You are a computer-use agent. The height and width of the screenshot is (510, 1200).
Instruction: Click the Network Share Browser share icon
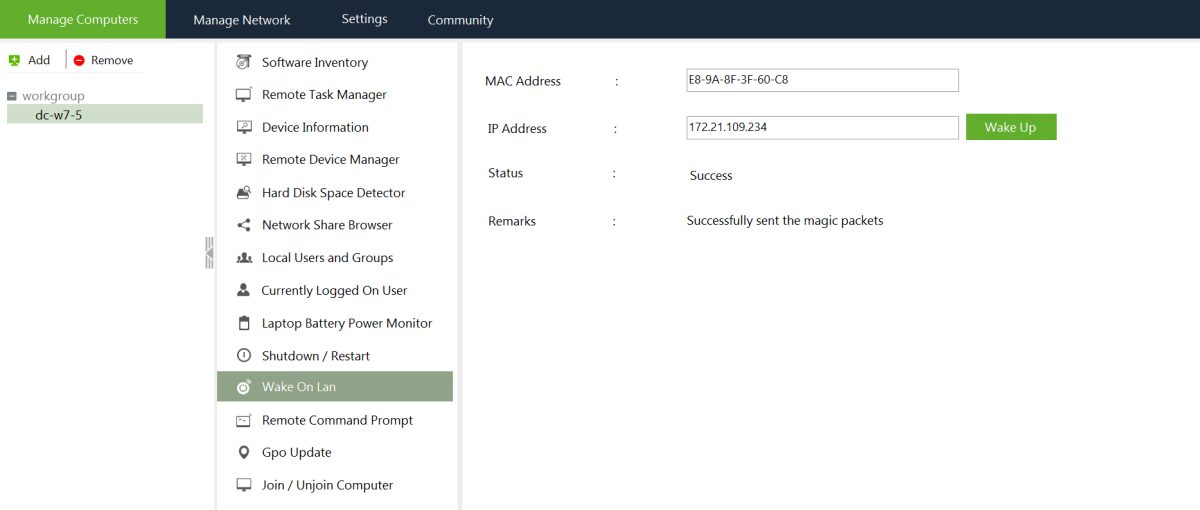[x=243, y=225]
